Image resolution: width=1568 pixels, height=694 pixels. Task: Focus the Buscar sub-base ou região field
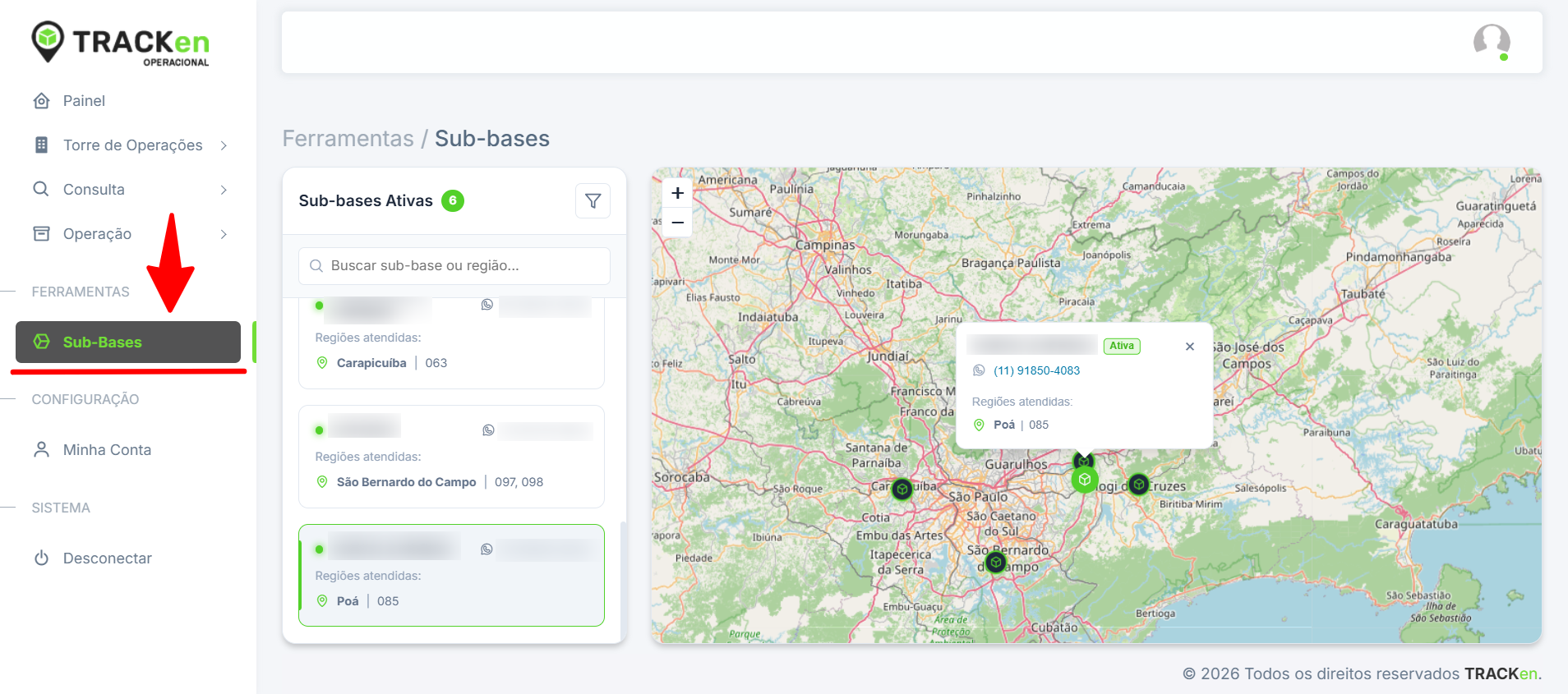(454, 265)
